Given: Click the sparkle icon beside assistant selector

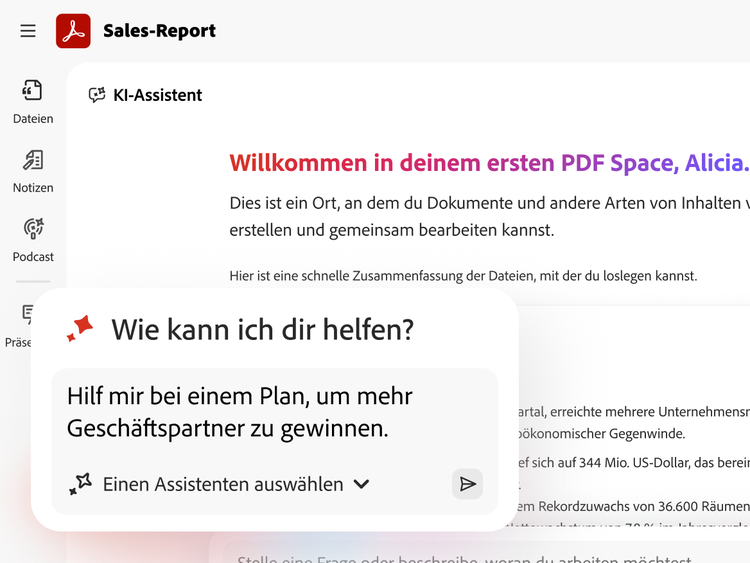Looking at the screenshot, I should click(x=80, y=484).
